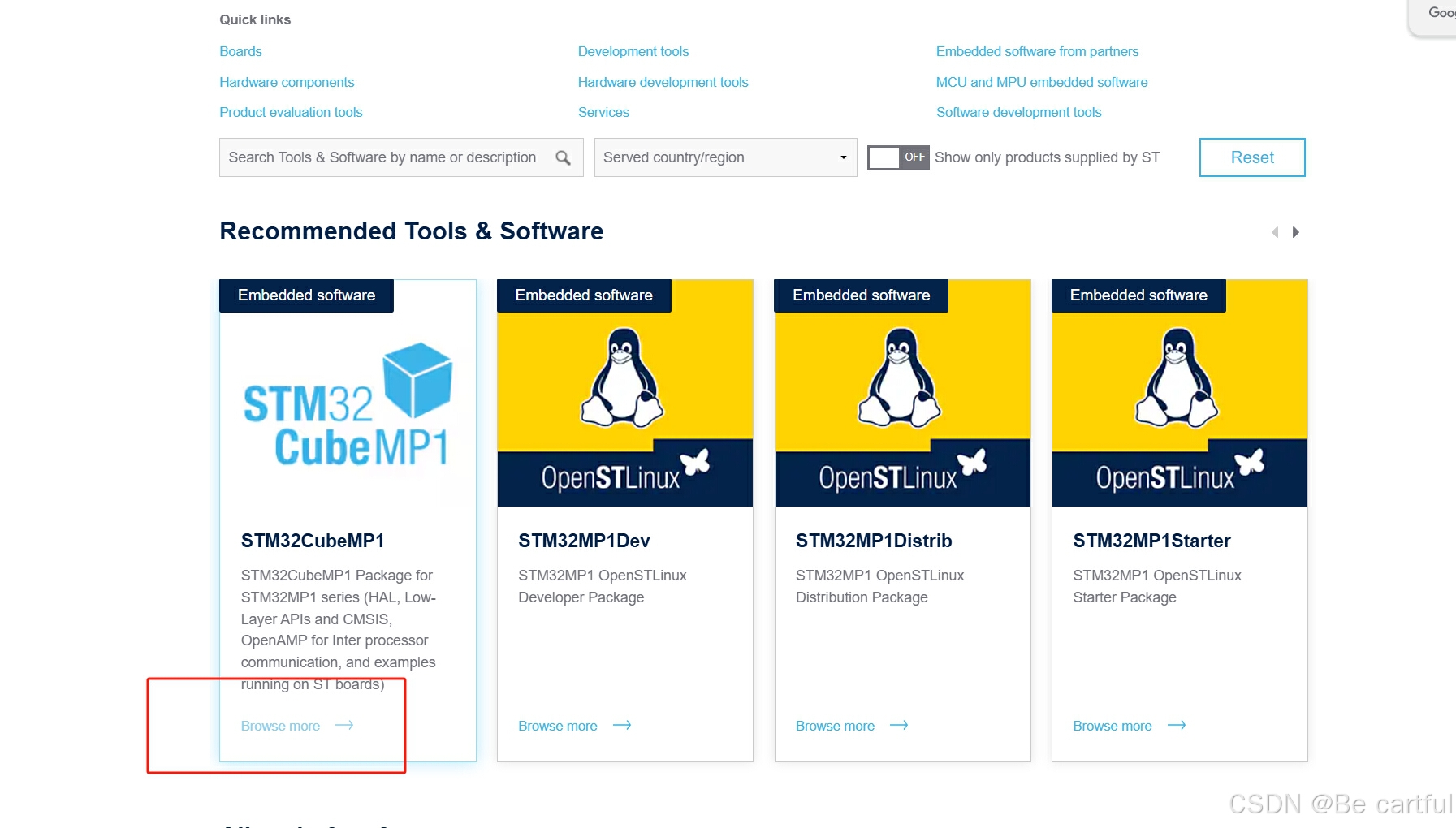Toggle Show only products supplied by ST
This screenshot has height=828, width=1456.
click(x=898, y=157)
